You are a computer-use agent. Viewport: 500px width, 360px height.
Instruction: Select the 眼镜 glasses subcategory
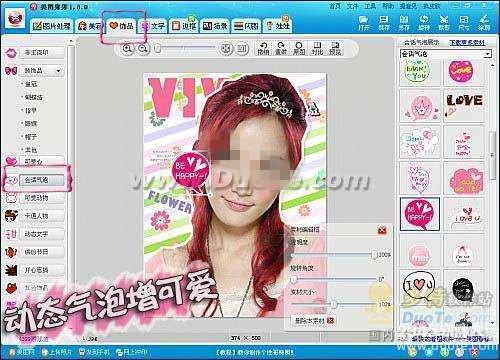31,123
